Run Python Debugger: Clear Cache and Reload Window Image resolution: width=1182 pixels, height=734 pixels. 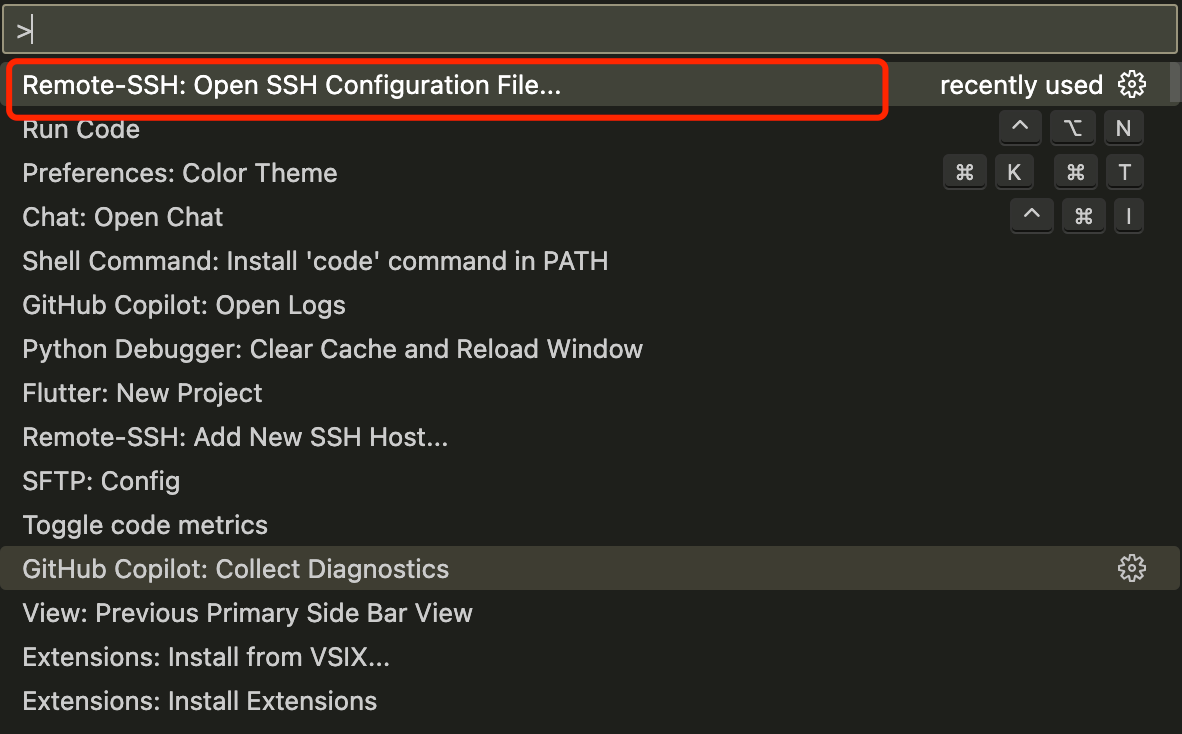point(589,349)
